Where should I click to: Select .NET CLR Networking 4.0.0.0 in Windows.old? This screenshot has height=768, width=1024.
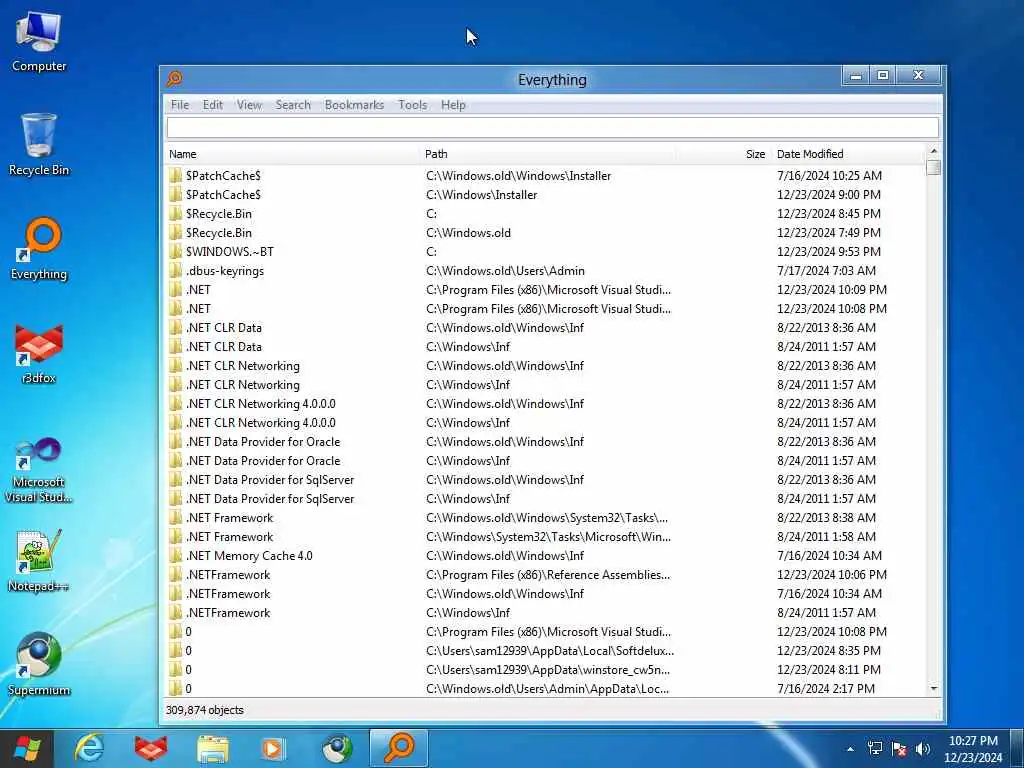tap(546, 404)
